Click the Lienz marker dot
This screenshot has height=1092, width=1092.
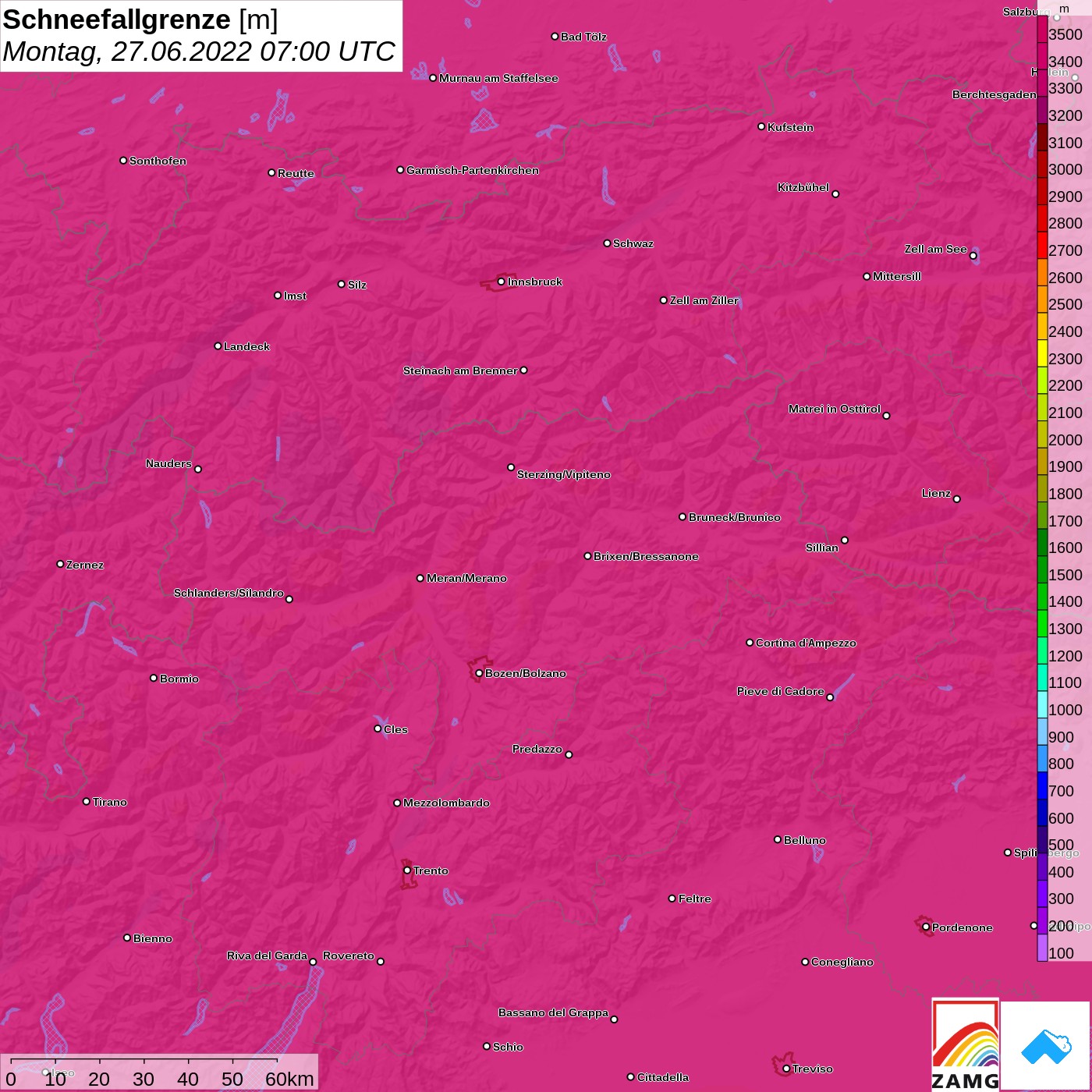point(957,499)
